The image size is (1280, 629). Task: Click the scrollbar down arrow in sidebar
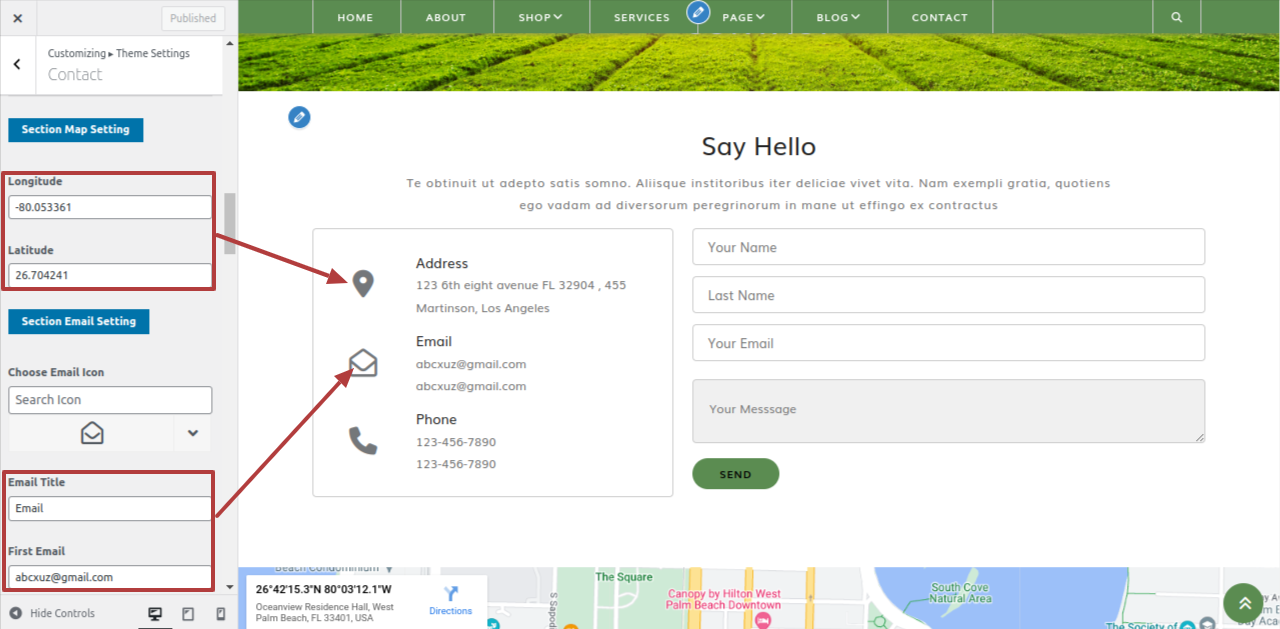tap(230, 587)
